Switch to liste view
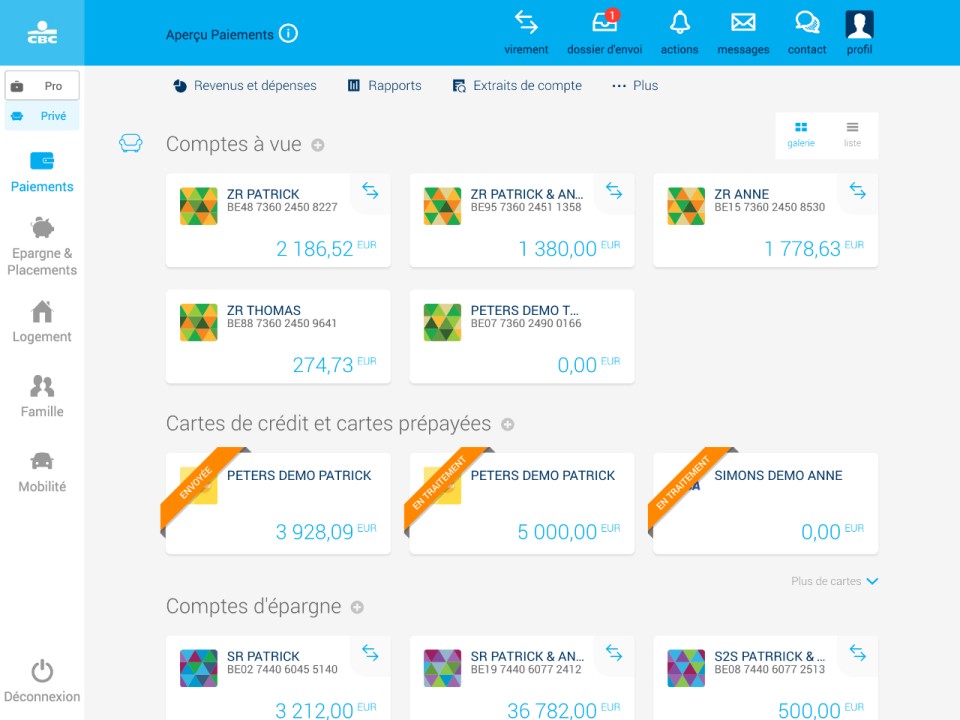This screenshot has height=720, width=960. (852, 134)
